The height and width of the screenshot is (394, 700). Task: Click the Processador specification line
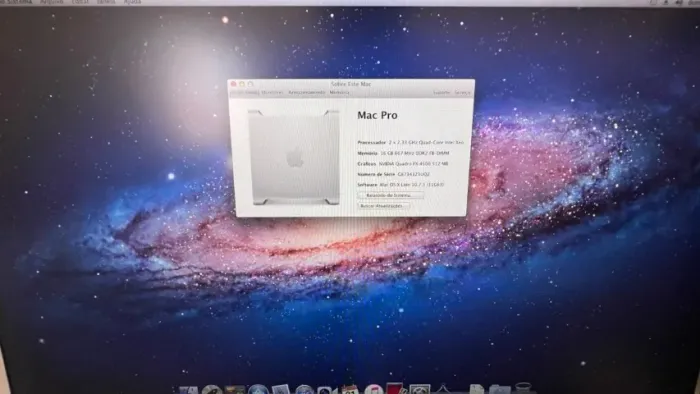click(x=410, y=142)
